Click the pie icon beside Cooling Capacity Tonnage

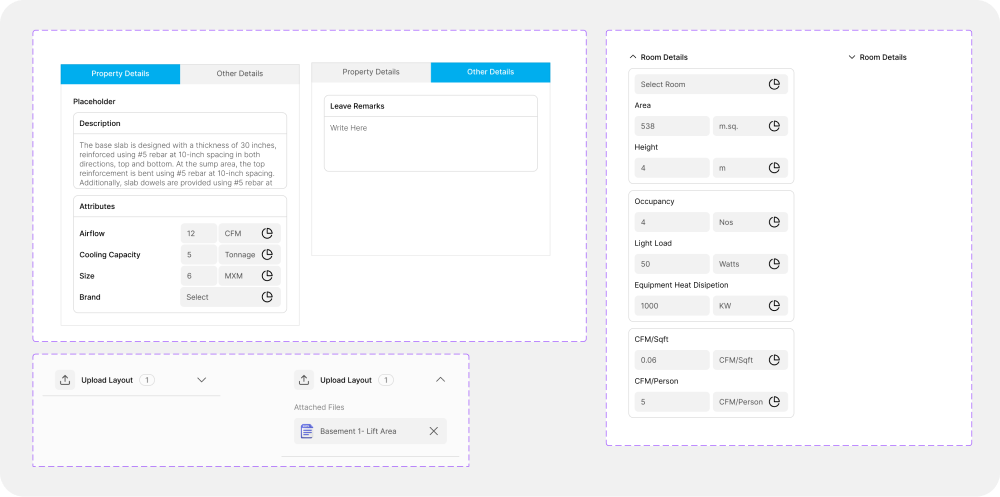tap(267, 254)
